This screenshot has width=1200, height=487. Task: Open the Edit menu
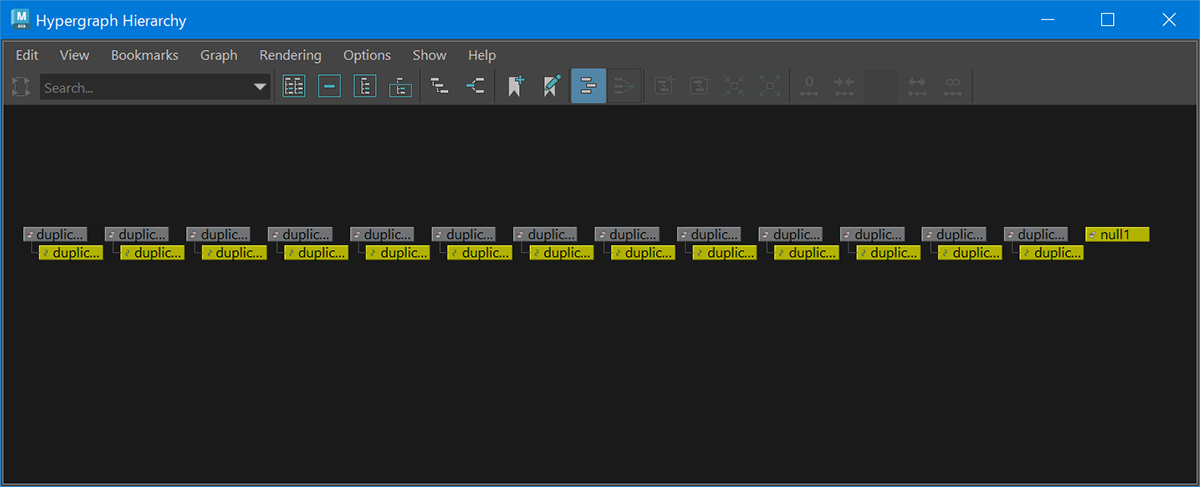(x=27, y=55)
